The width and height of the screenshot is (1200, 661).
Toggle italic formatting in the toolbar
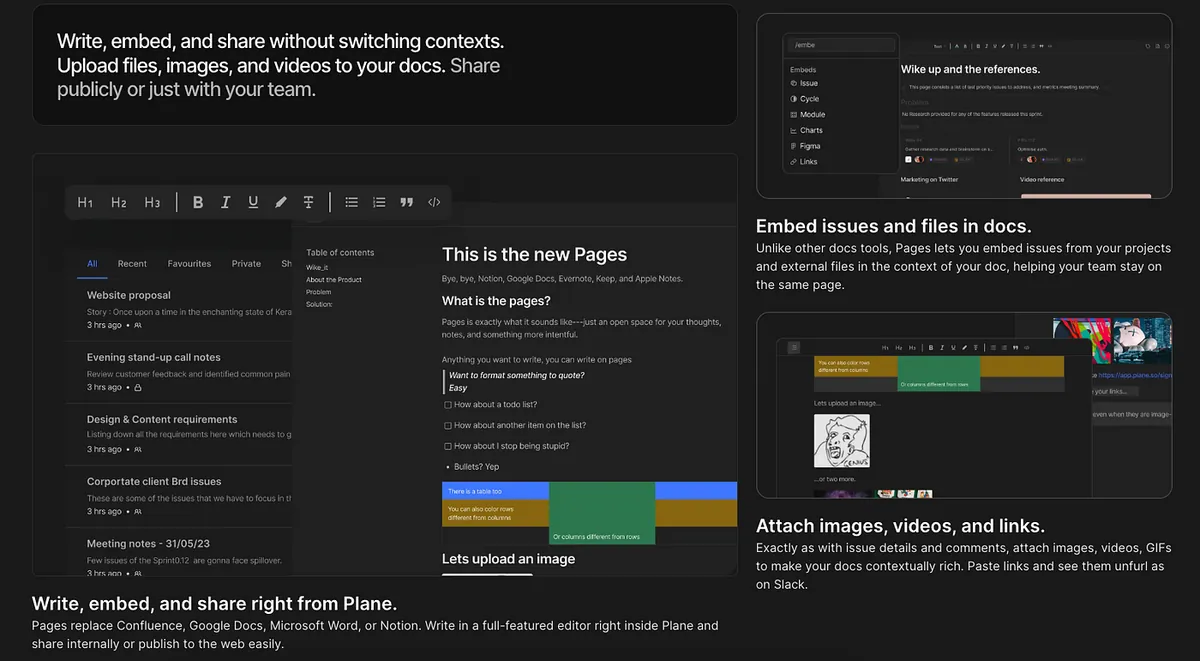pos(226,202)
